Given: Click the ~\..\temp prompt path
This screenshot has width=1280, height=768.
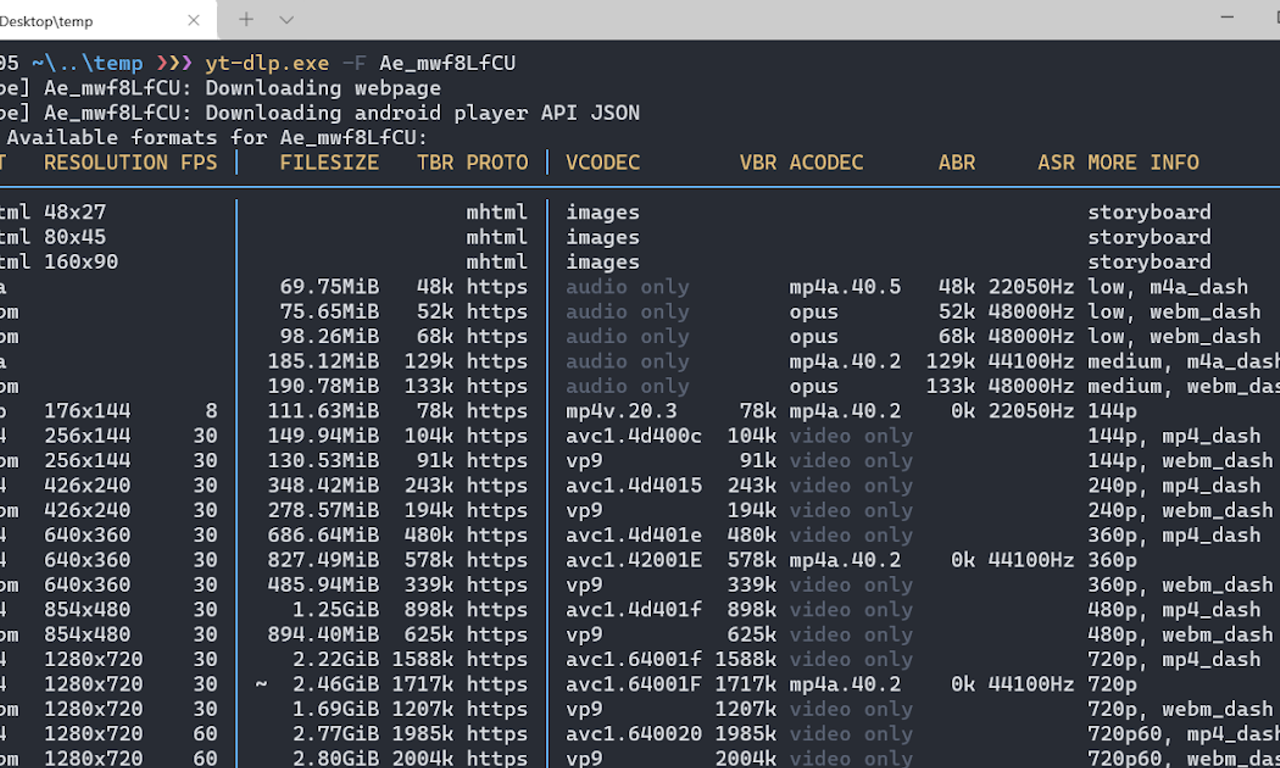Looking at the screenshot, I should (x=87, y=63).
